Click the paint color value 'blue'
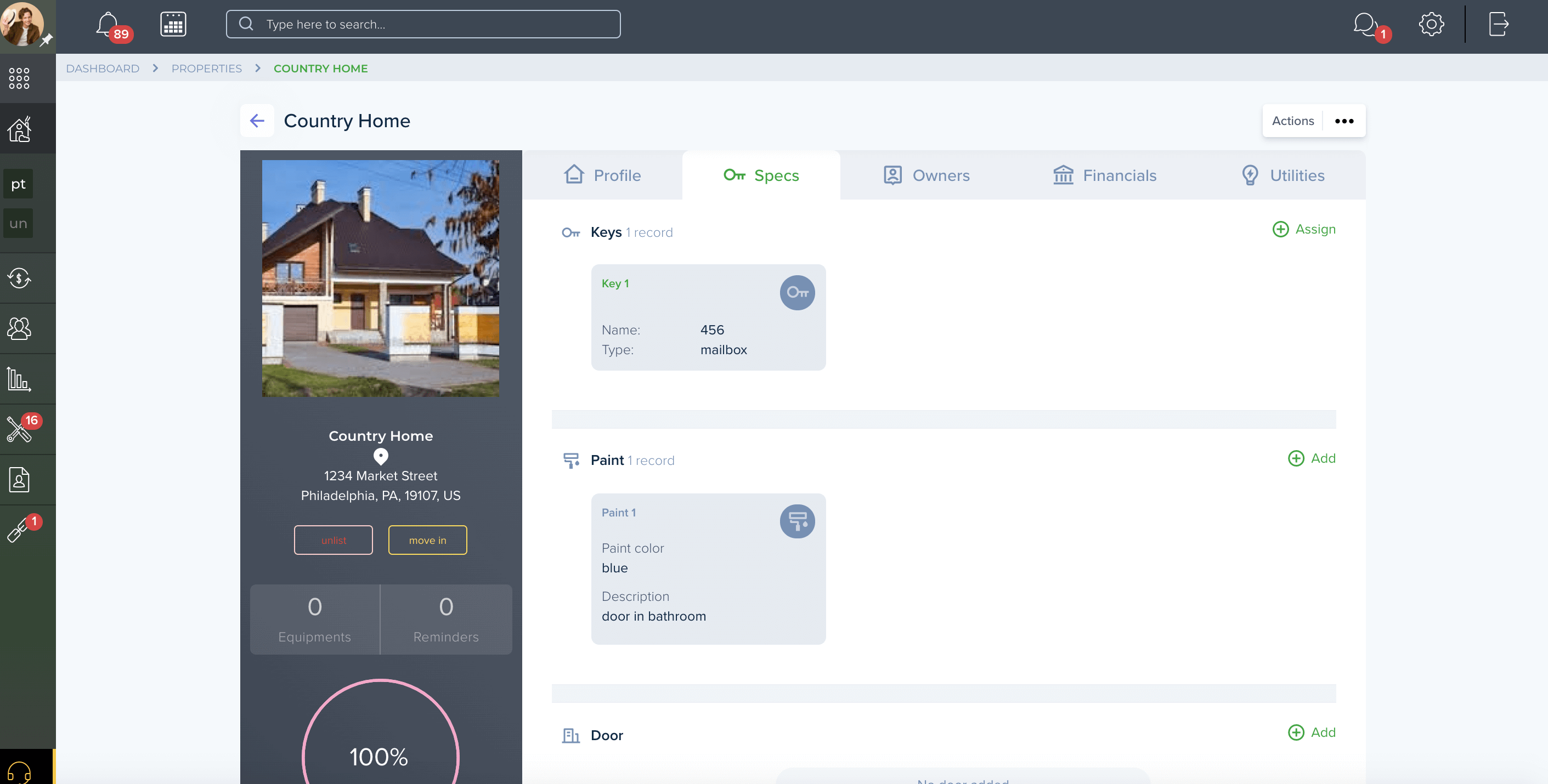 (614, 568)
